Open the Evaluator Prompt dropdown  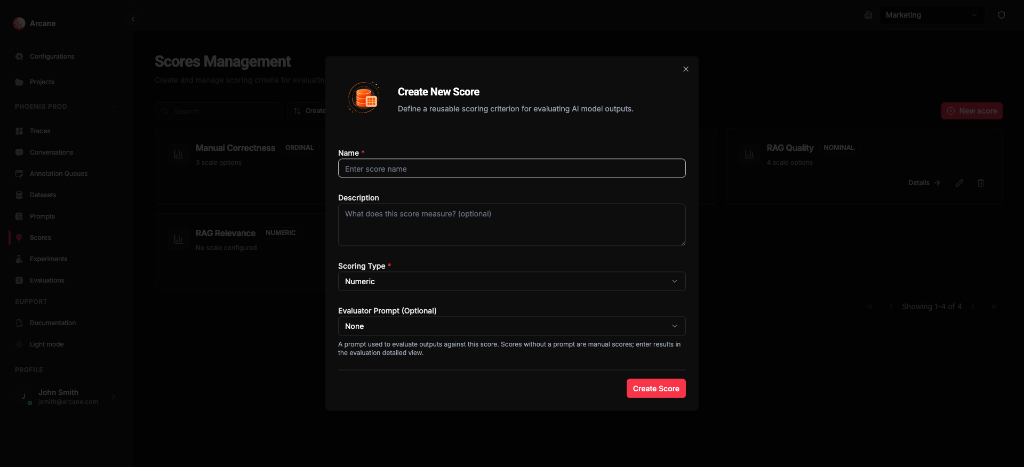pos(511,326)
